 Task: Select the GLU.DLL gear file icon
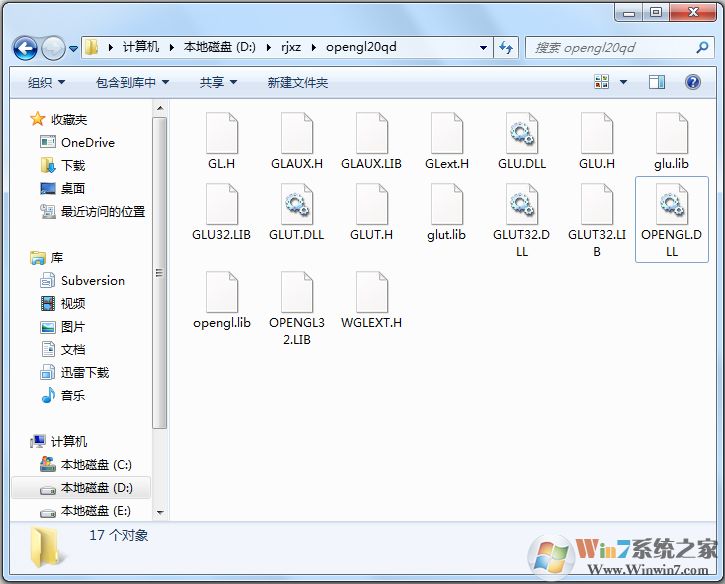tap(522, 133)
